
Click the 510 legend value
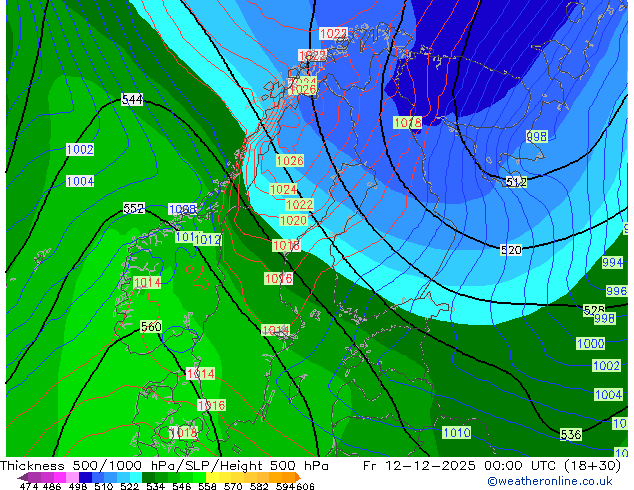(x=104, y=486)
